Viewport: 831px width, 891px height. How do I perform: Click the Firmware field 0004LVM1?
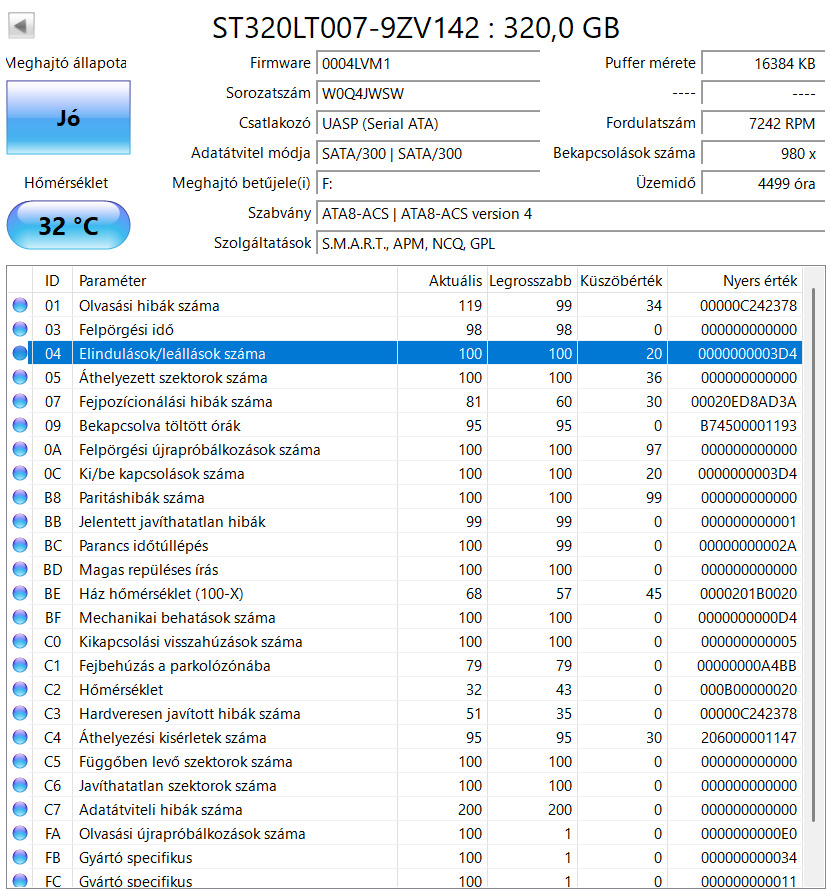427,64
